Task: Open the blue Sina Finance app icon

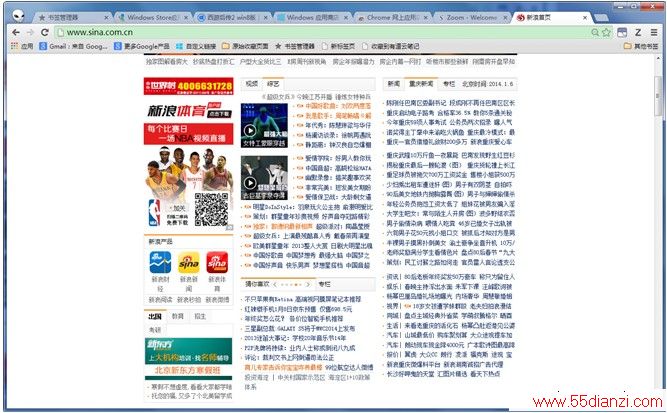Action: pos(160,262)
